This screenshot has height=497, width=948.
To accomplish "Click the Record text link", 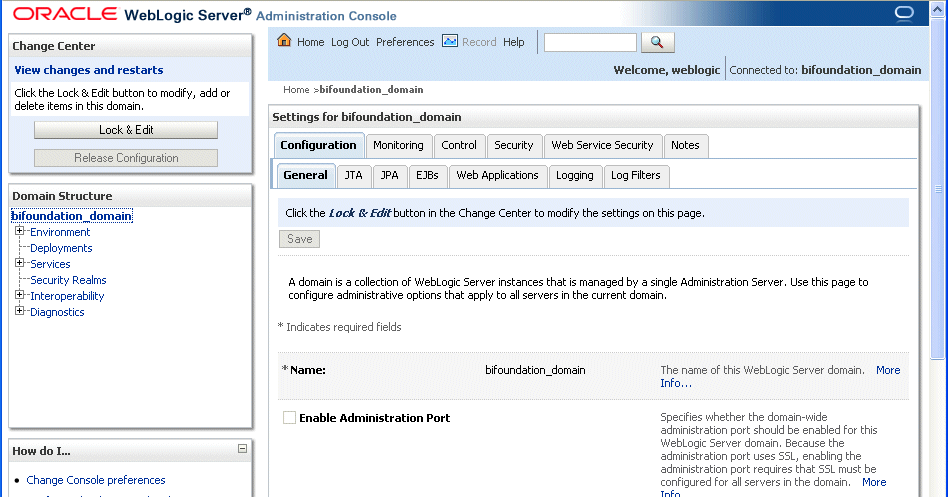I will 479,42.
